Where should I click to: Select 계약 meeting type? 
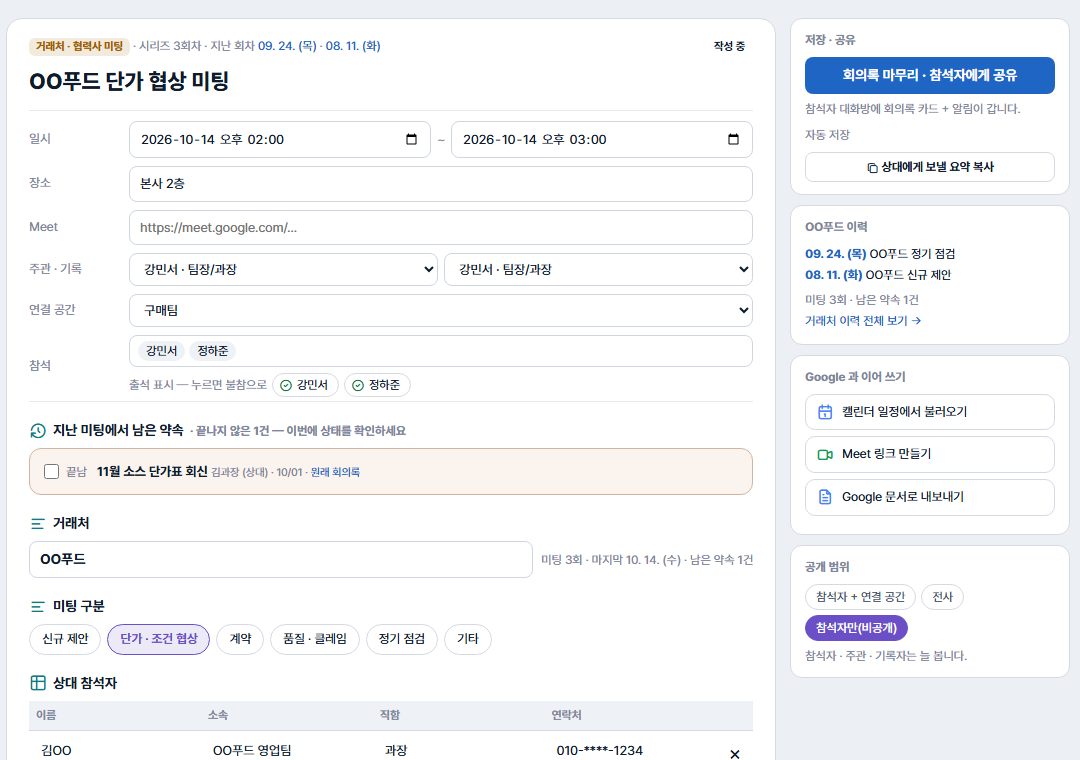[240, 639]
